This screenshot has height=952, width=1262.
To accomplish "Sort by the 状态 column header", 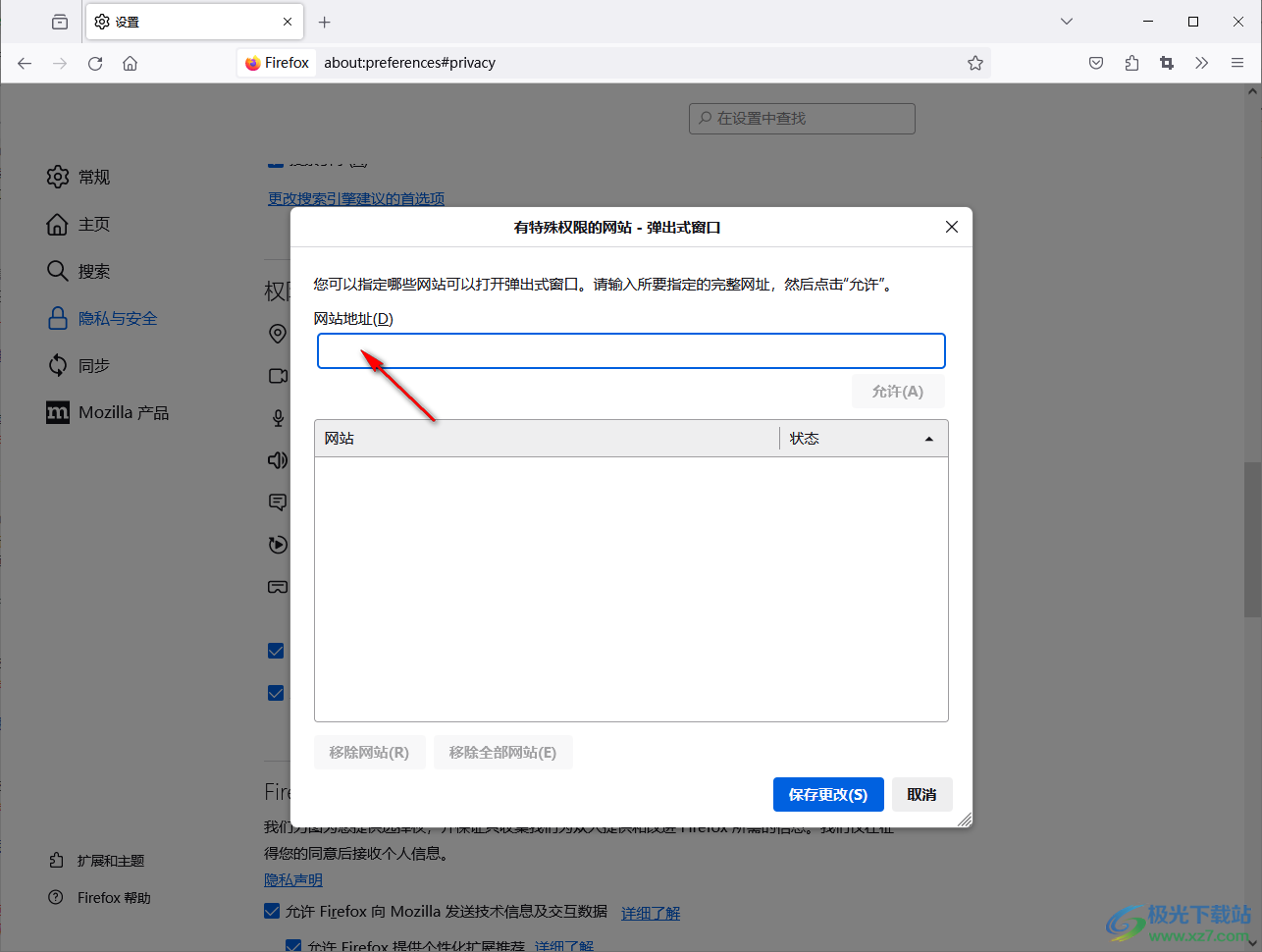I will tap(864, 439).
